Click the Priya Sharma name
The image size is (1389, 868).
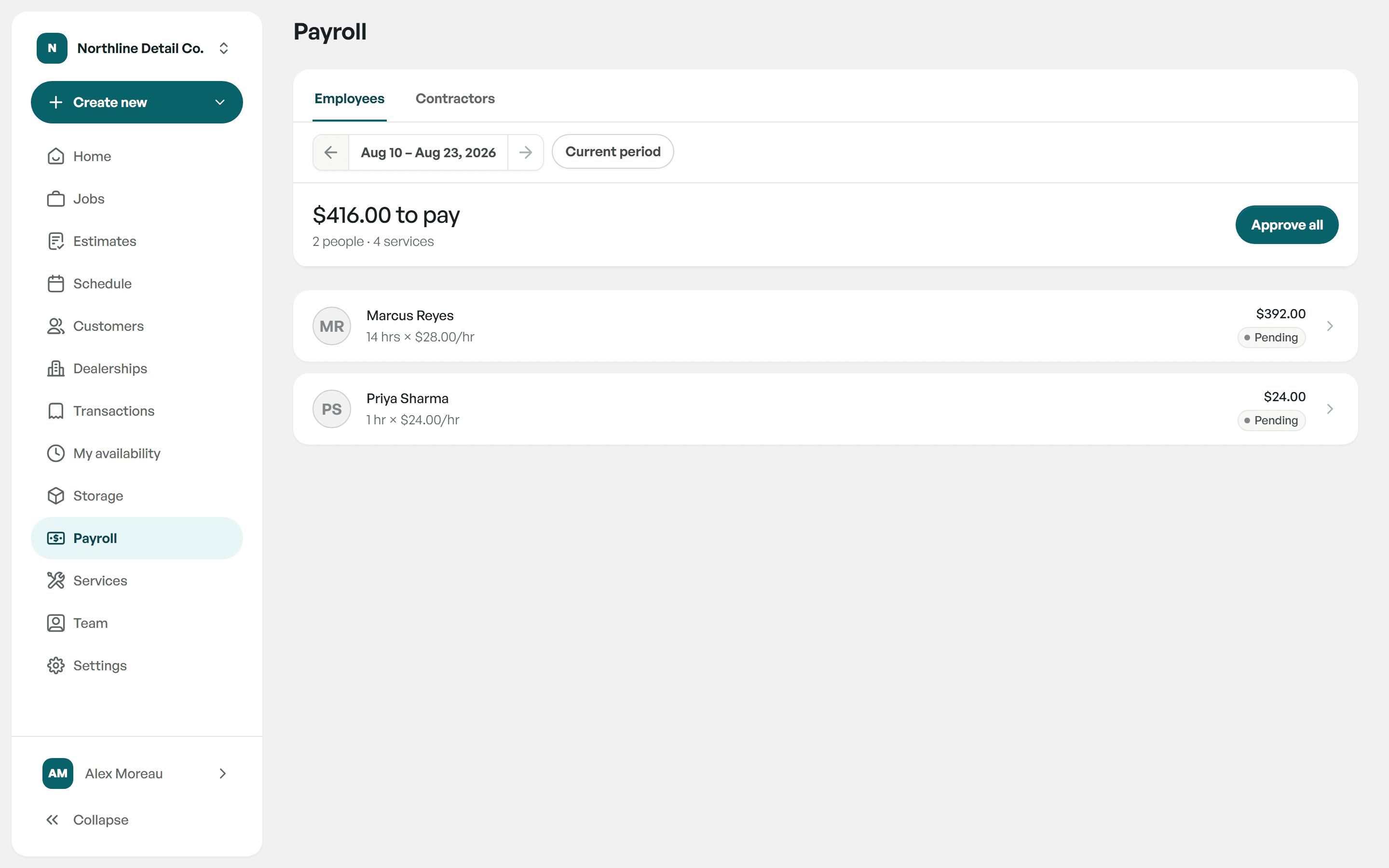tap(408, 398)
